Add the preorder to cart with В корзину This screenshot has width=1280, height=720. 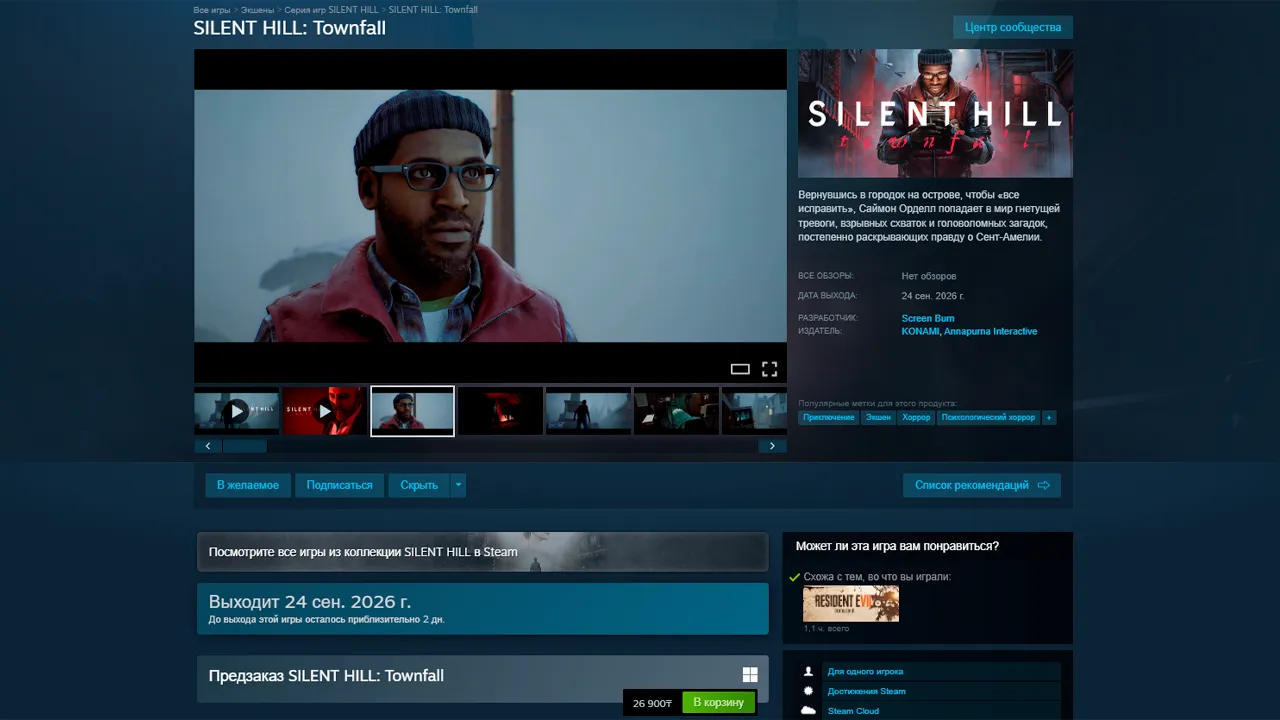[718, 703]
